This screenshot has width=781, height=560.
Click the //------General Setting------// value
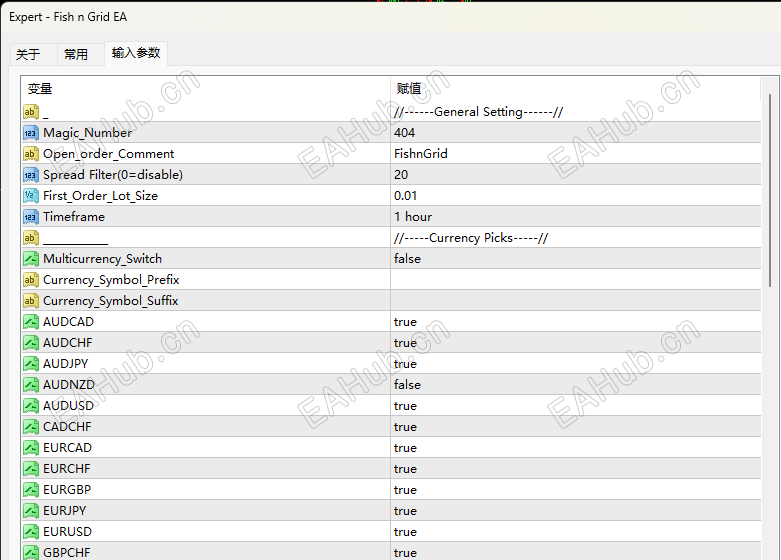[478, 112]
